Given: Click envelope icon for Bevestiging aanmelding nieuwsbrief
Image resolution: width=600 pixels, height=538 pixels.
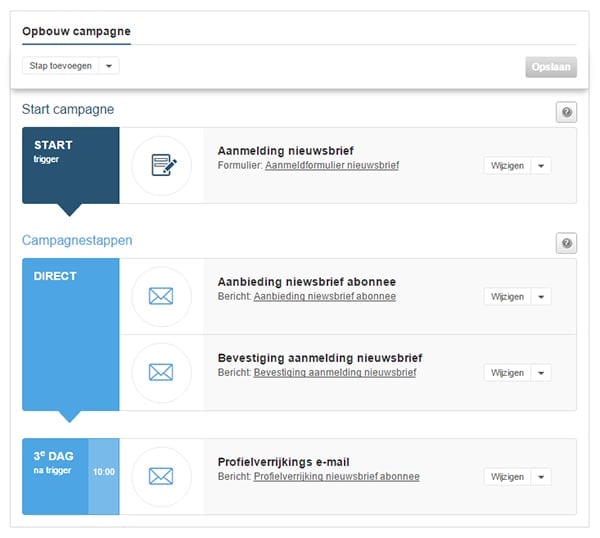Looking at the screenshot, I should [161, 372].
